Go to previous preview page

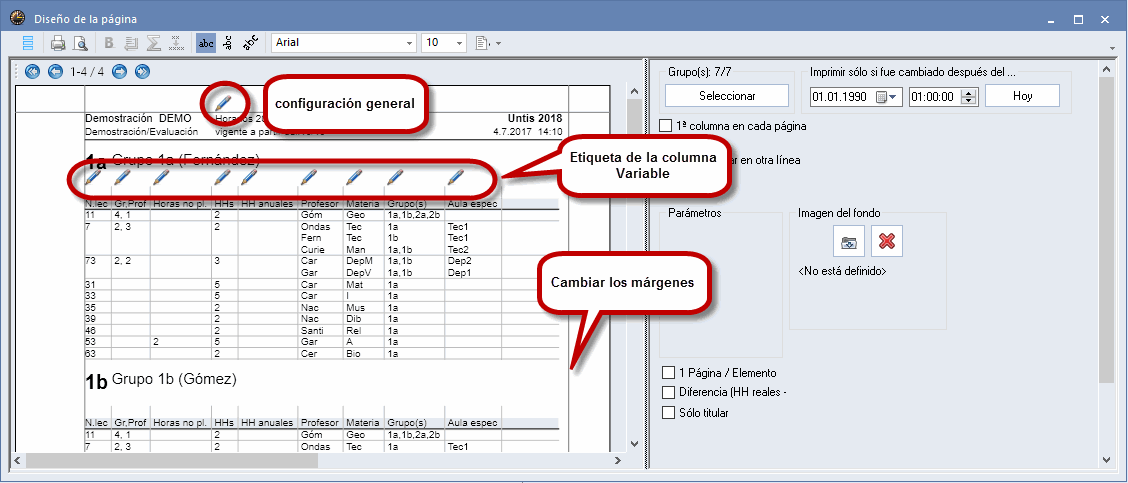click(55, 71)
